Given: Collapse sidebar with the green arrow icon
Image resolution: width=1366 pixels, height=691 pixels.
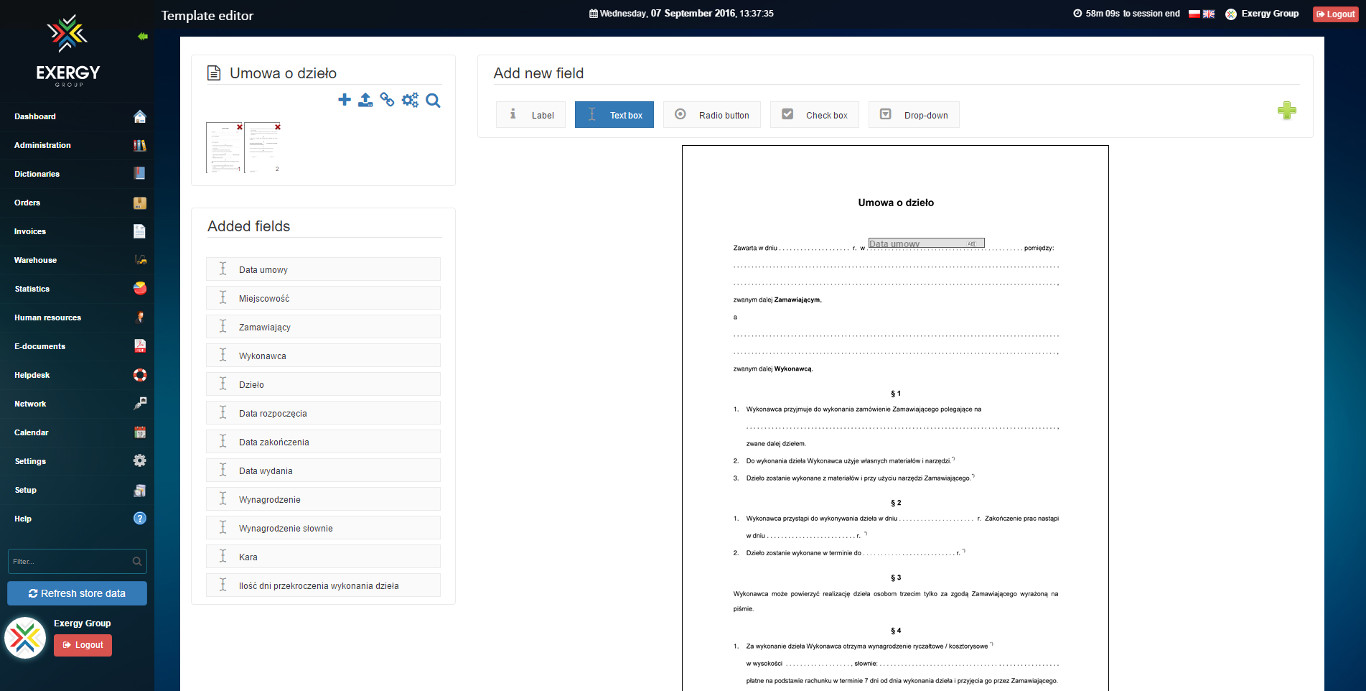Looking at the screenshot, I should [x=143, y=36].
